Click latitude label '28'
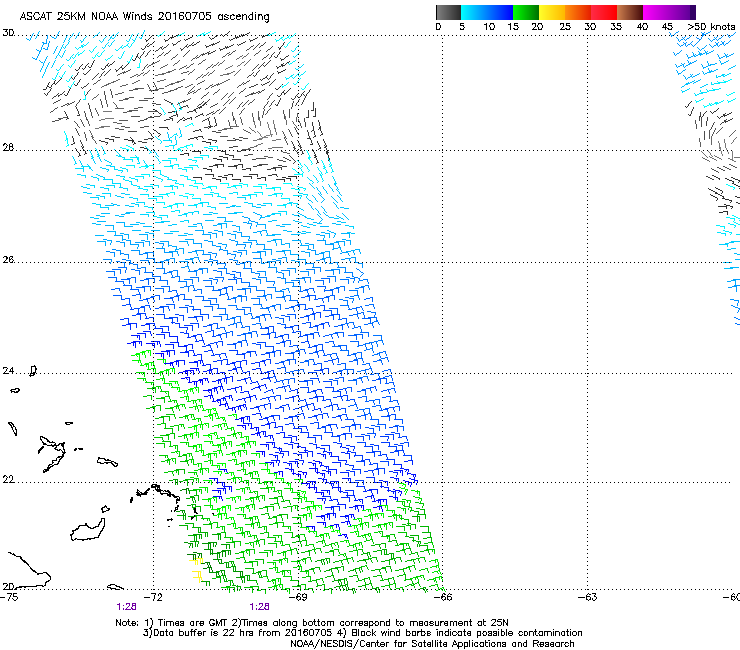 pyautogui.click(x=8, y=148)
